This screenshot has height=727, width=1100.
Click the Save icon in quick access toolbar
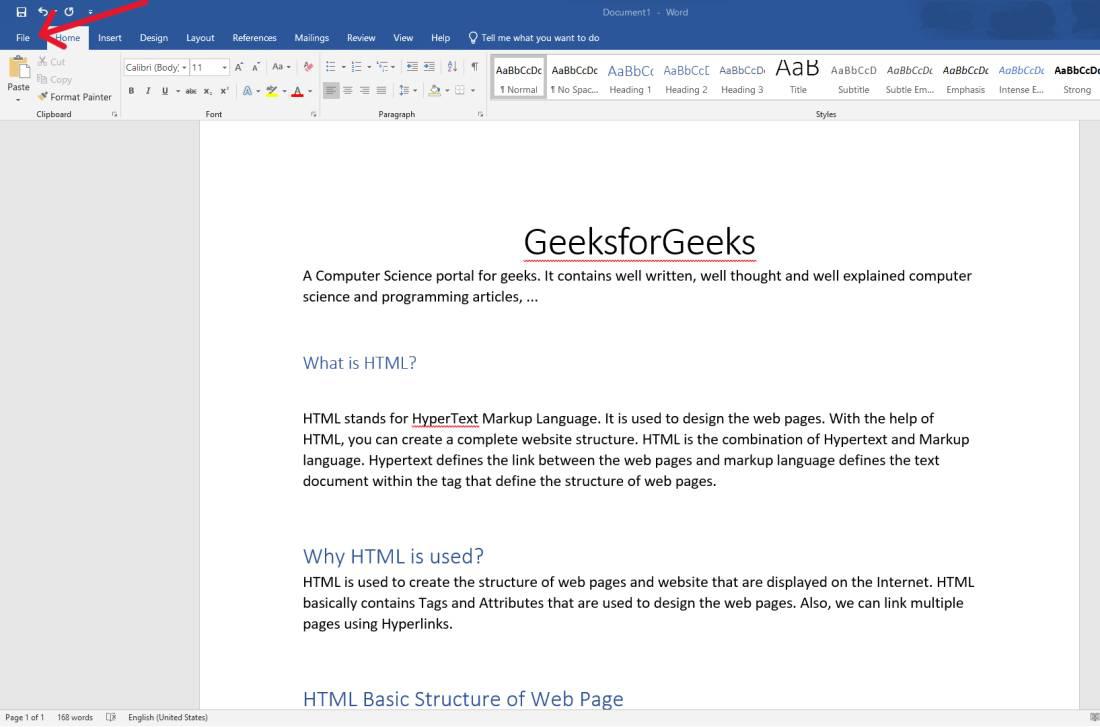click(x=21, y=12)
